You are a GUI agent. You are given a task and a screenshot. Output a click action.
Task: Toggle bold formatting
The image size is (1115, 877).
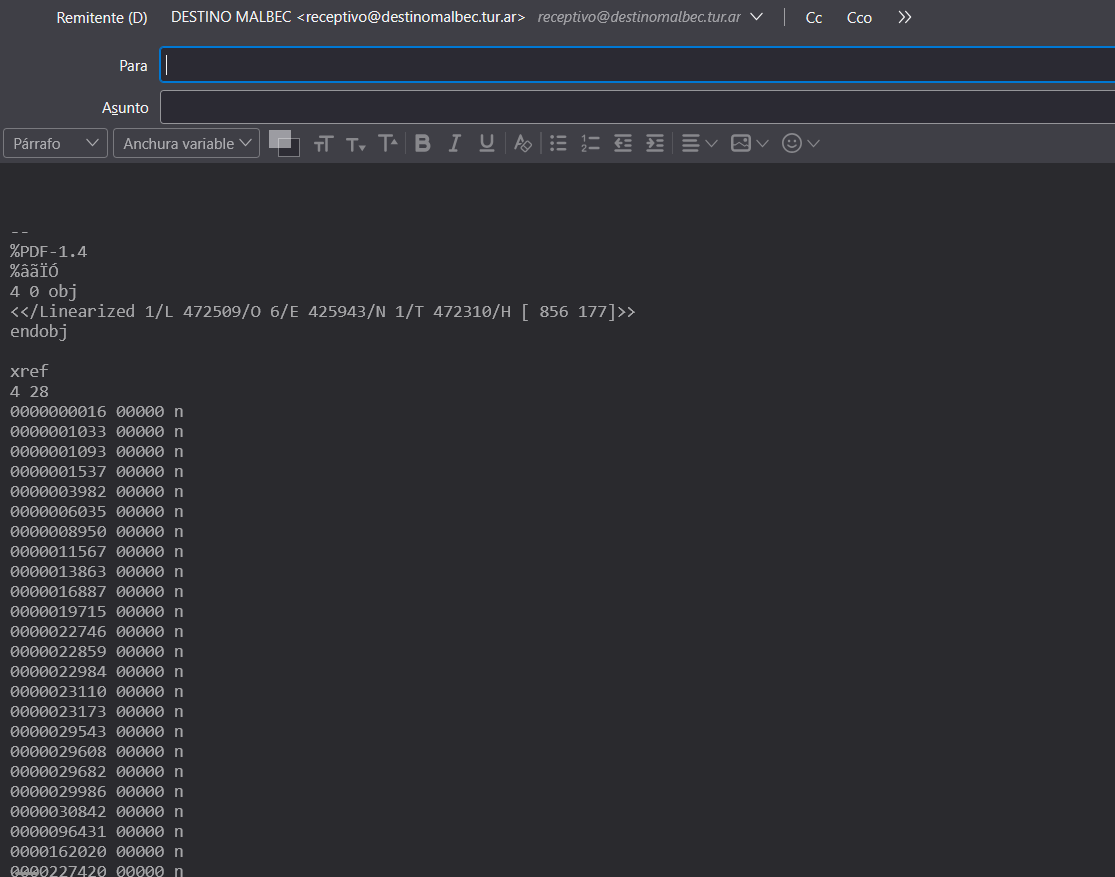pyautogui.click(x=423, y=143)
